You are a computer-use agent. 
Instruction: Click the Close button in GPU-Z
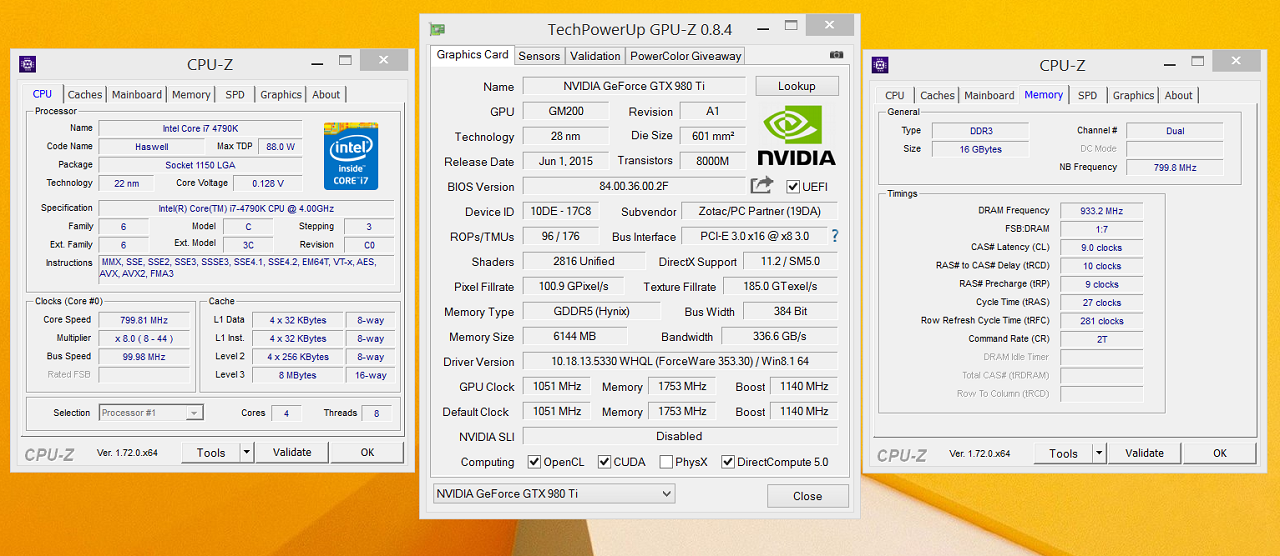(807, 496)
